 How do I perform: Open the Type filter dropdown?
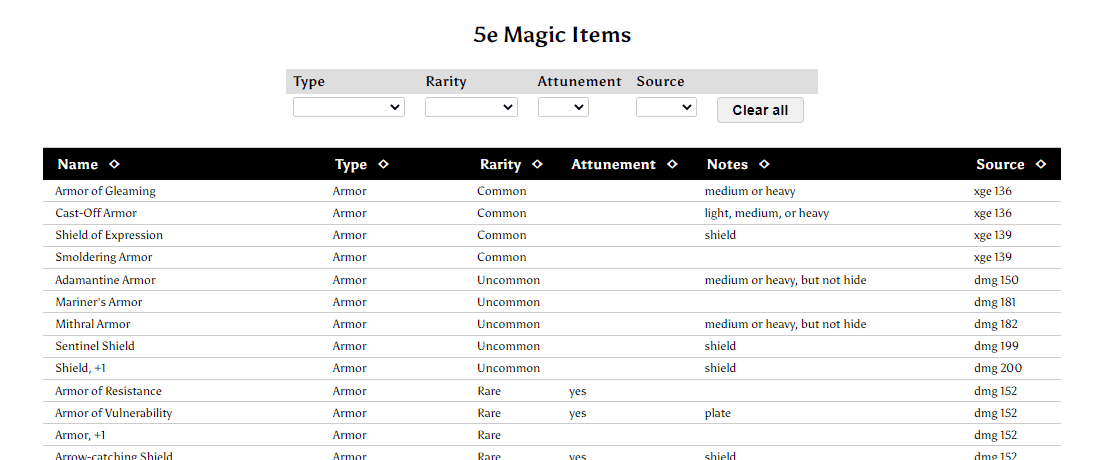pyautogui.click(x=349, y=107)
